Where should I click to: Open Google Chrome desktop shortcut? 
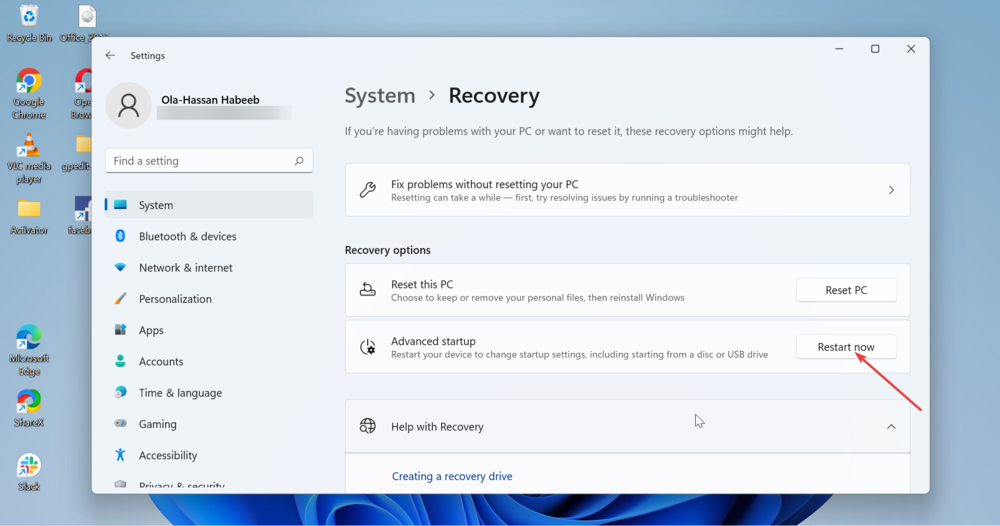tap(29, 94)
